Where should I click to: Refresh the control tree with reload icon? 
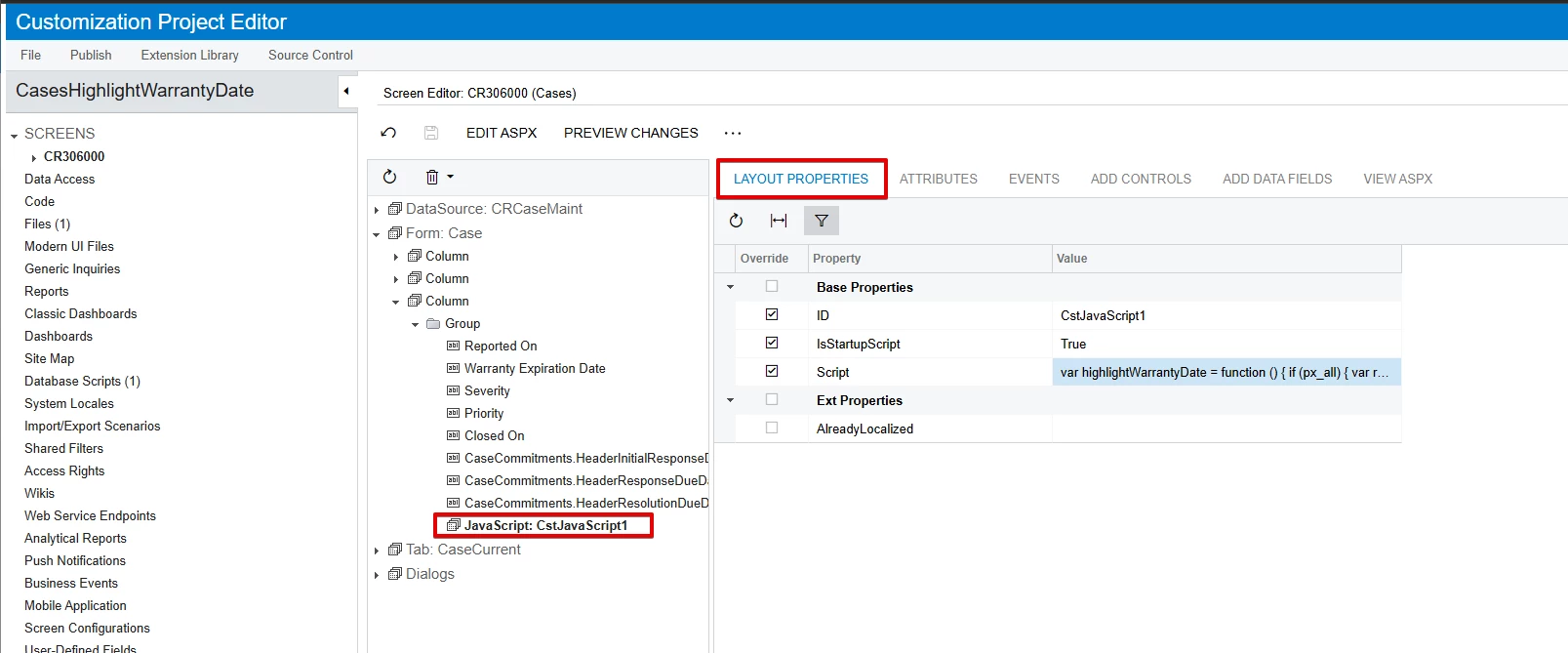click(x=389, y=177)
